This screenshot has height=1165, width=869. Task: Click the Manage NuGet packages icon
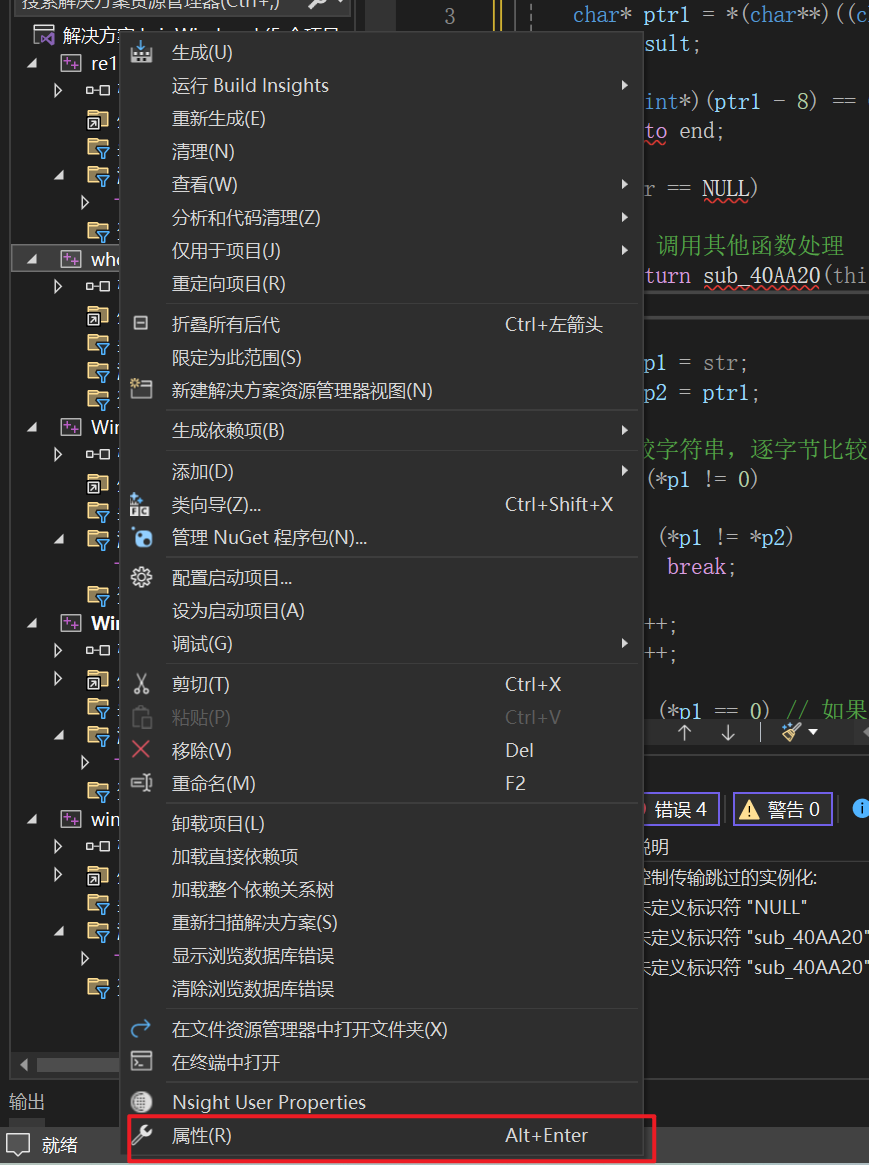click(x=141, y=538)
